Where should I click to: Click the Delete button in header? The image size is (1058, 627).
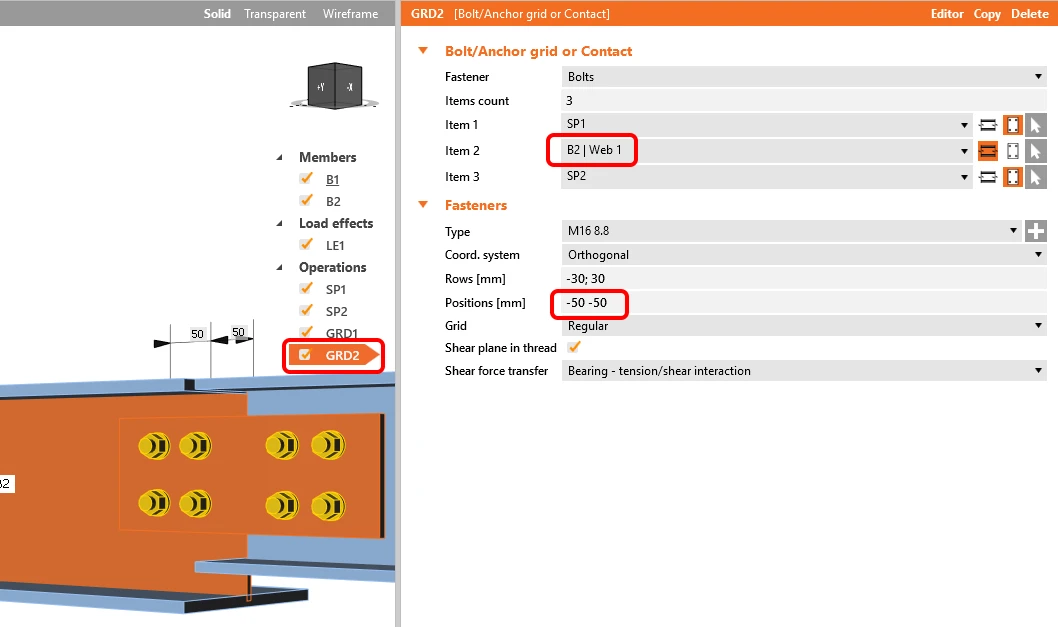click(1029, 13)
